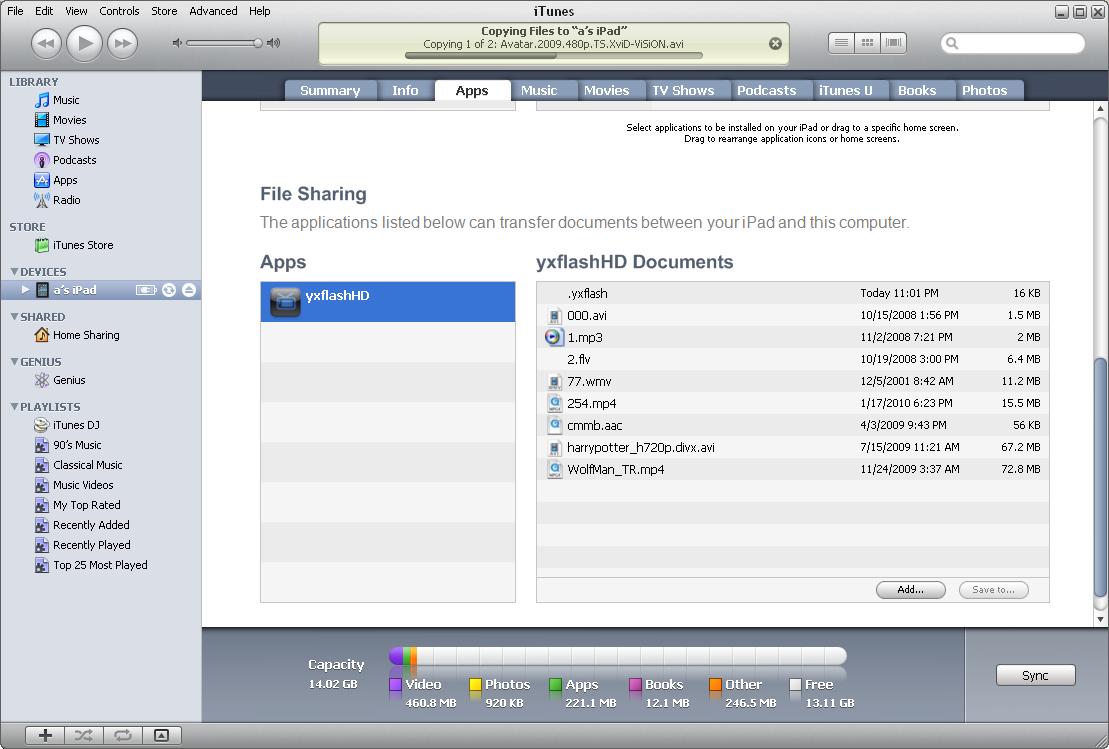
Task: Collapse the GENIUS section
Action: pyautogui.click(x=14, y=361)
